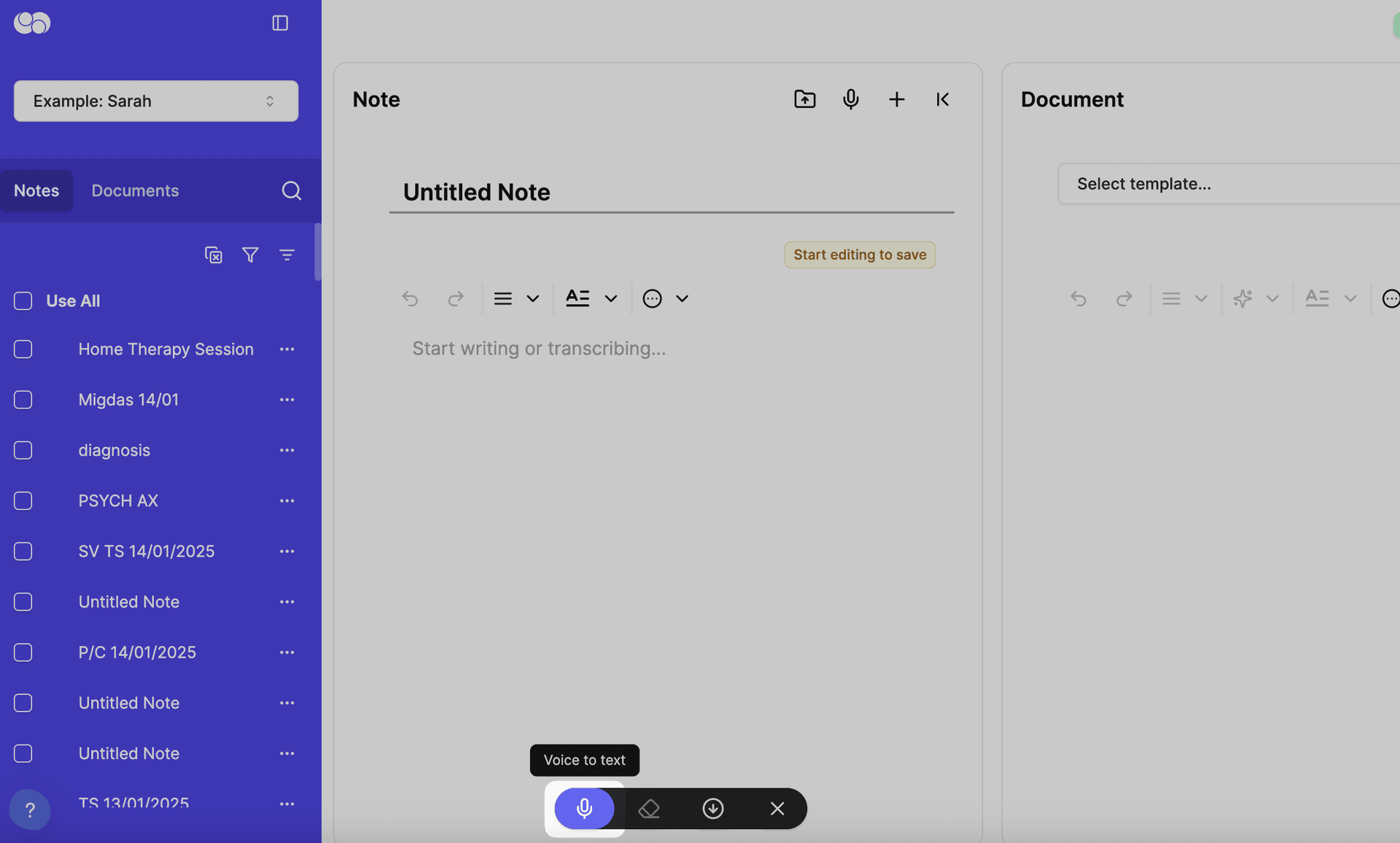Check the diagnosis note checkbox
Viewport: 1400px width, 843px height.
tap(23, 450)
